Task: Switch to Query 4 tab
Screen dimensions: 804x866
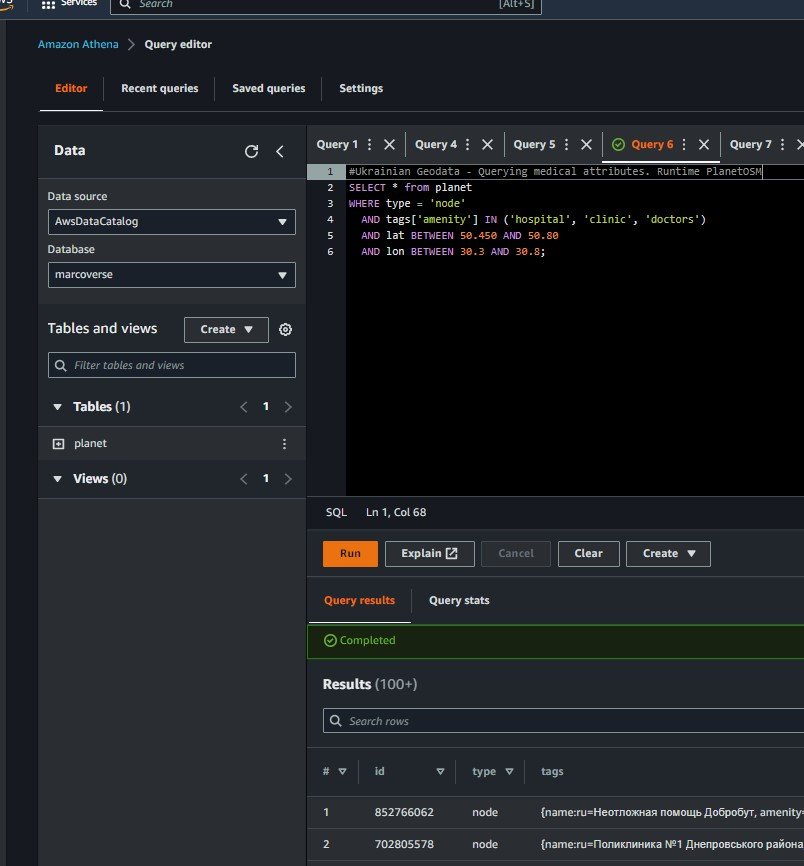Action: (436, 145)
